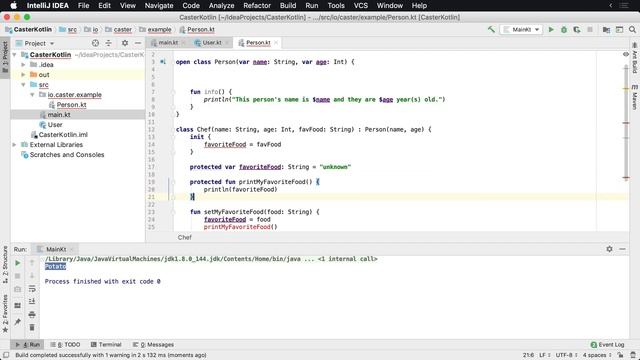Click the caster breadcrumb in navigation bar
The height and width of the screenshot is (360, 640).
[x=122, y=29]
